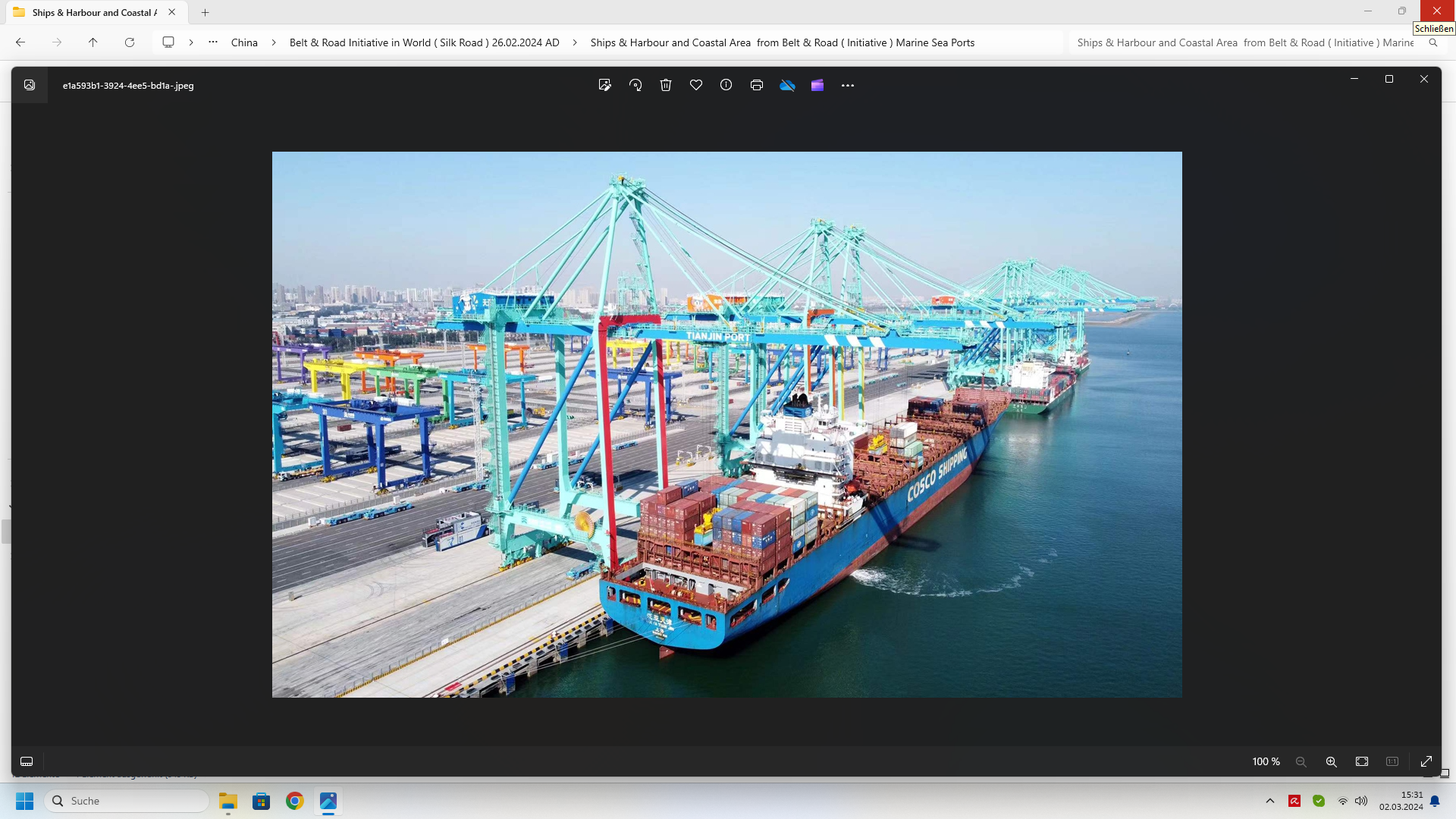This screenshot has width=1456, height=819.
Task: Click the 100 % zoom level value
Action: click(1266, 761)
